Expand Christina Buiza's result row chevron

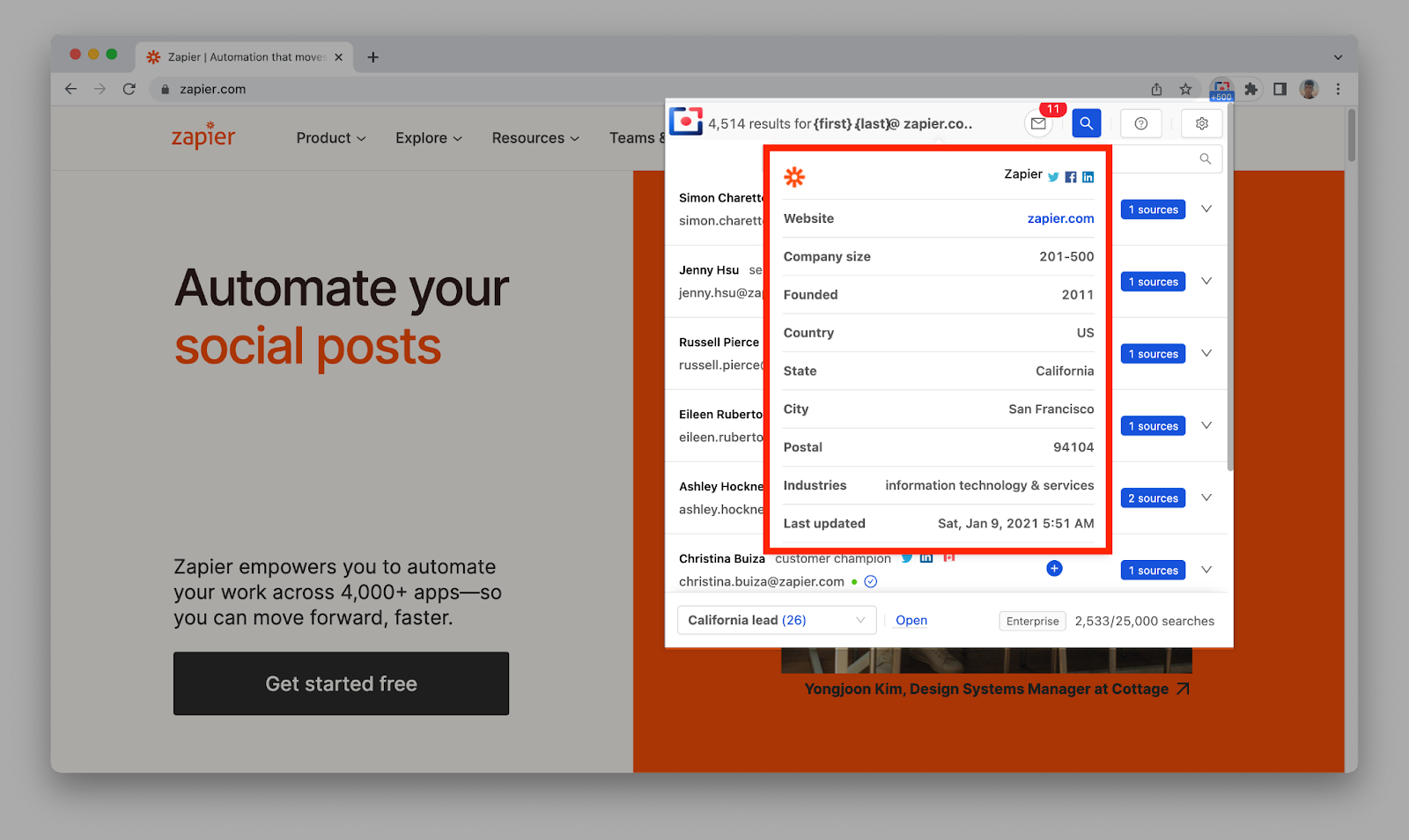coord(1206,570)
